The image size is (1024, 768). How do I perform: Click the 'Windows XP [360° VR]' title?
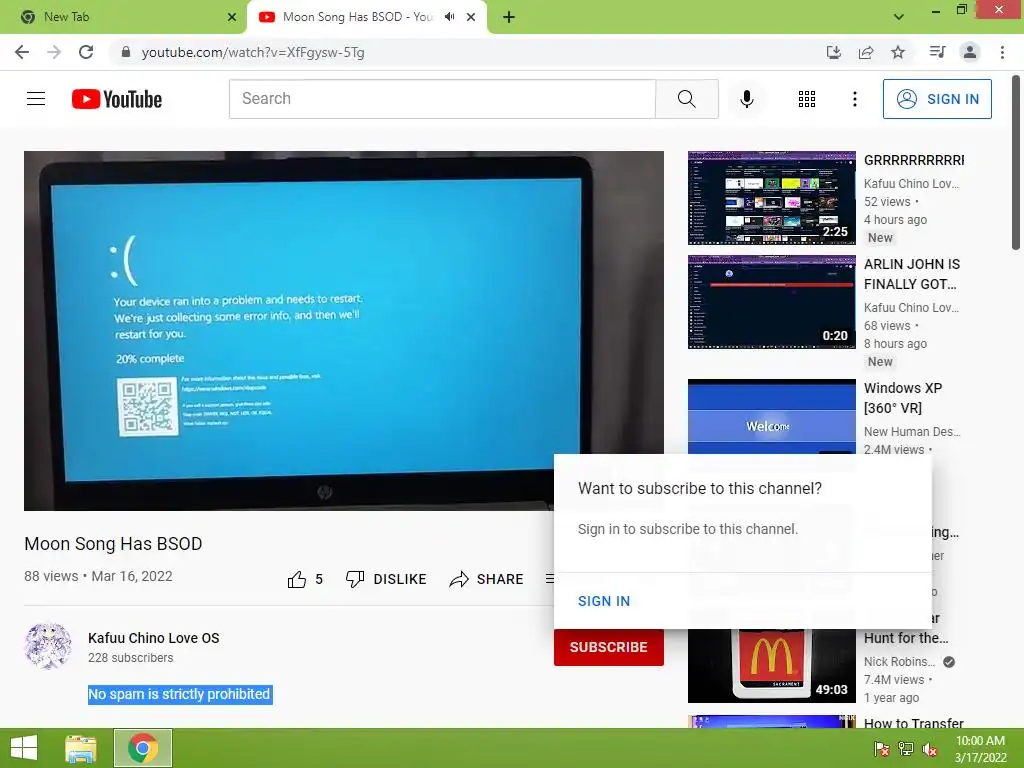click(x=903, y=398)
